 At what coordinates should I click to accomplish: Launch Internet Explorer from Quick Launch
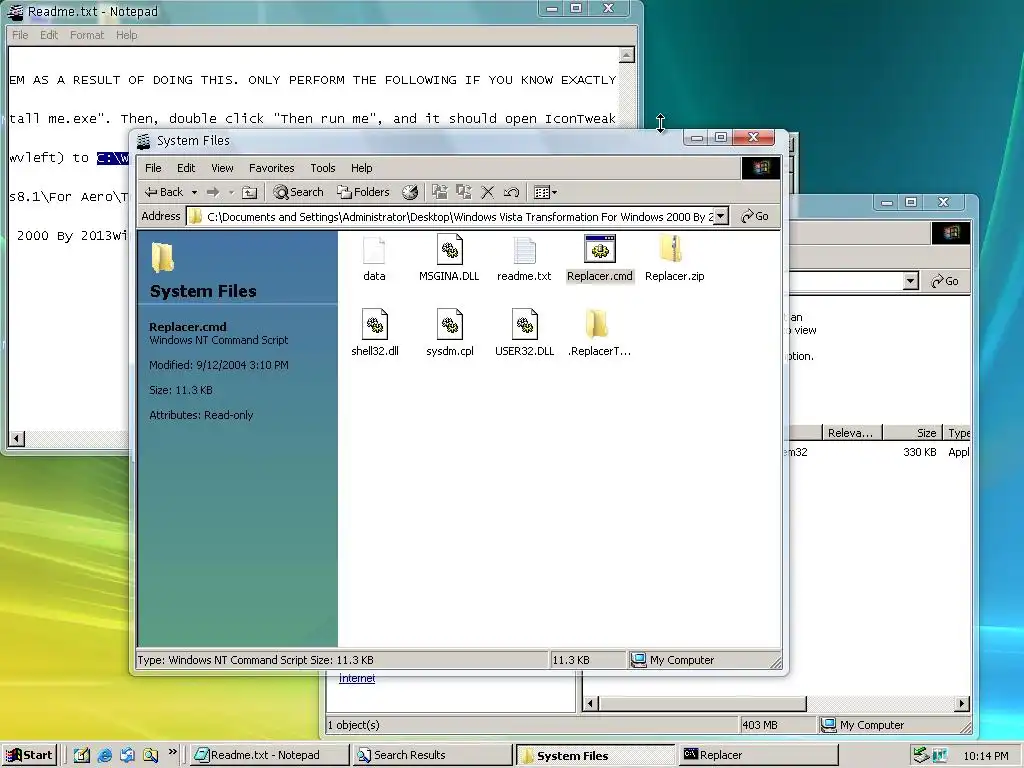pos(104,755)
